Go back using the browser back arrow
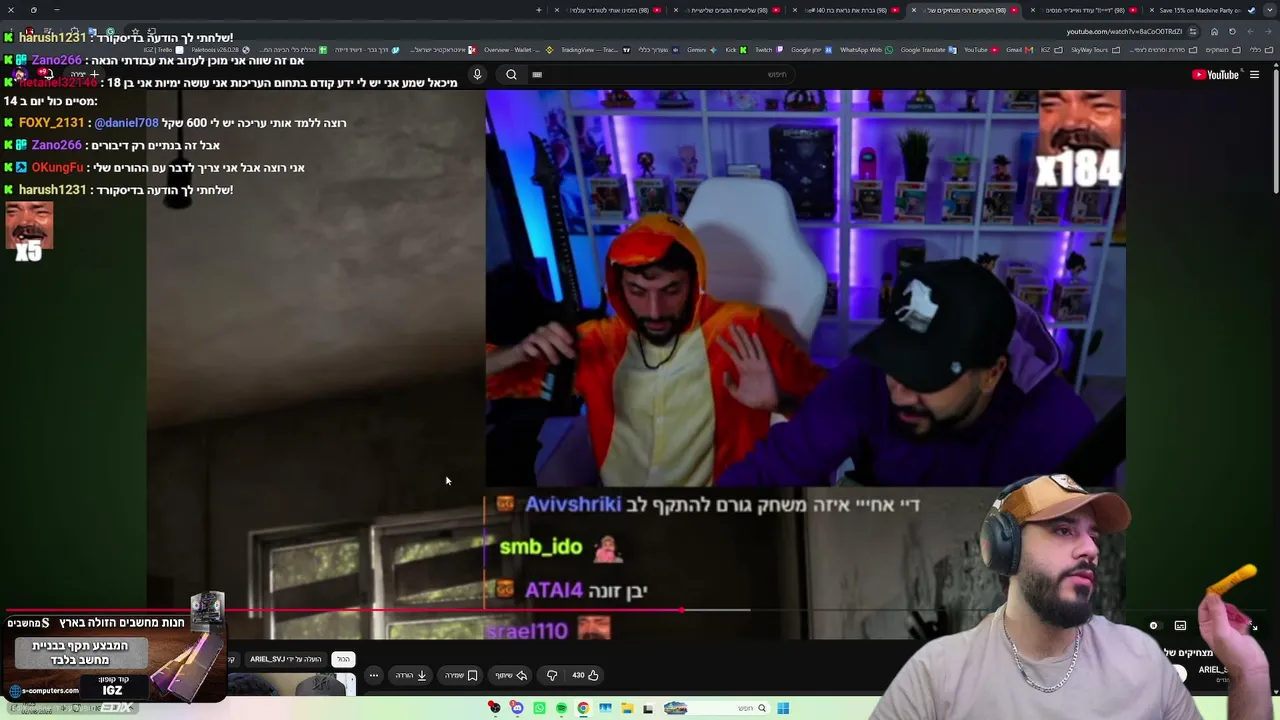Viewport: 1280px width, 720px height. (1268, 31)
